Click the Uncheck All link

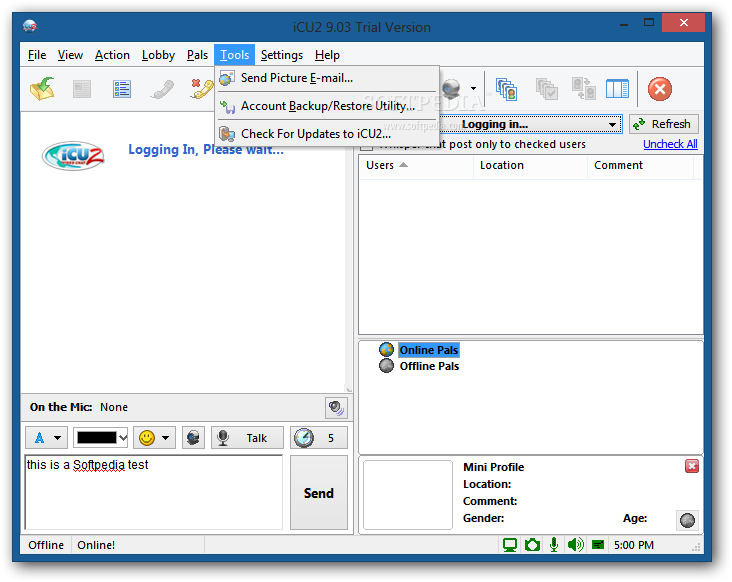(x=670, y=144)
